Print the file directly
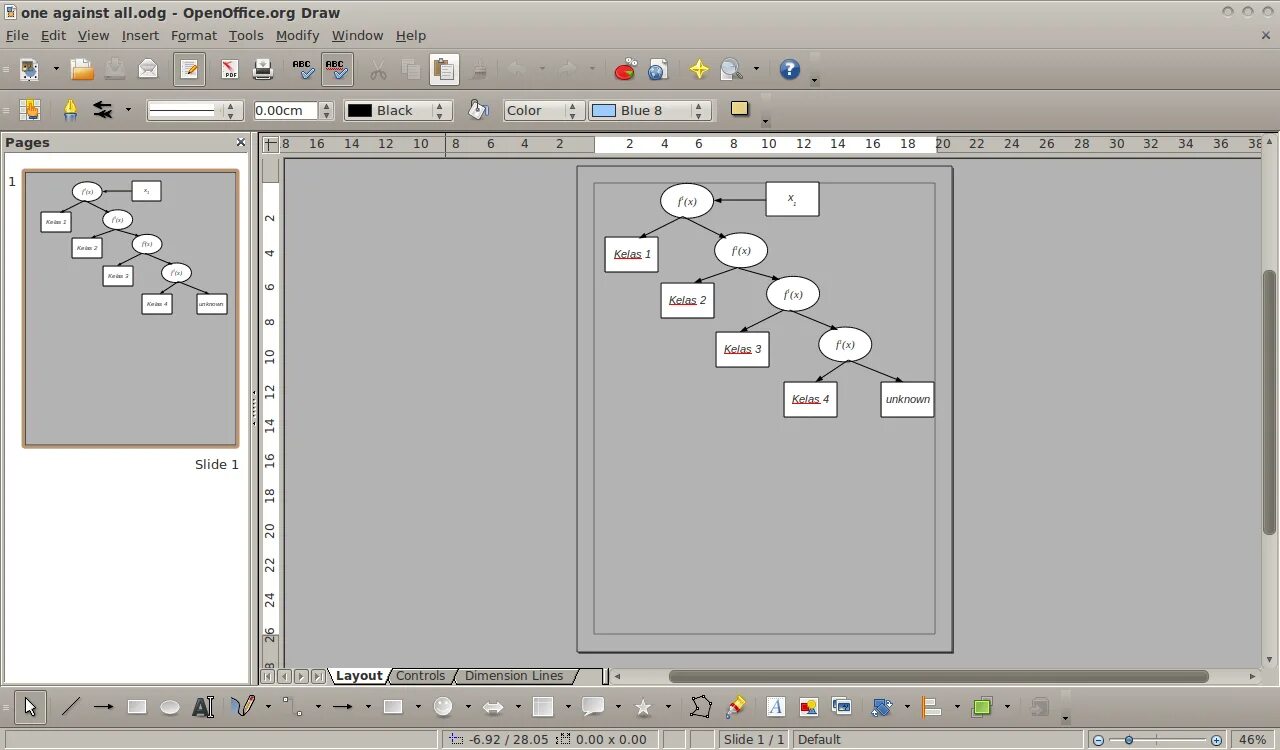Screen dimensions: 1280x750 (263, 69)
